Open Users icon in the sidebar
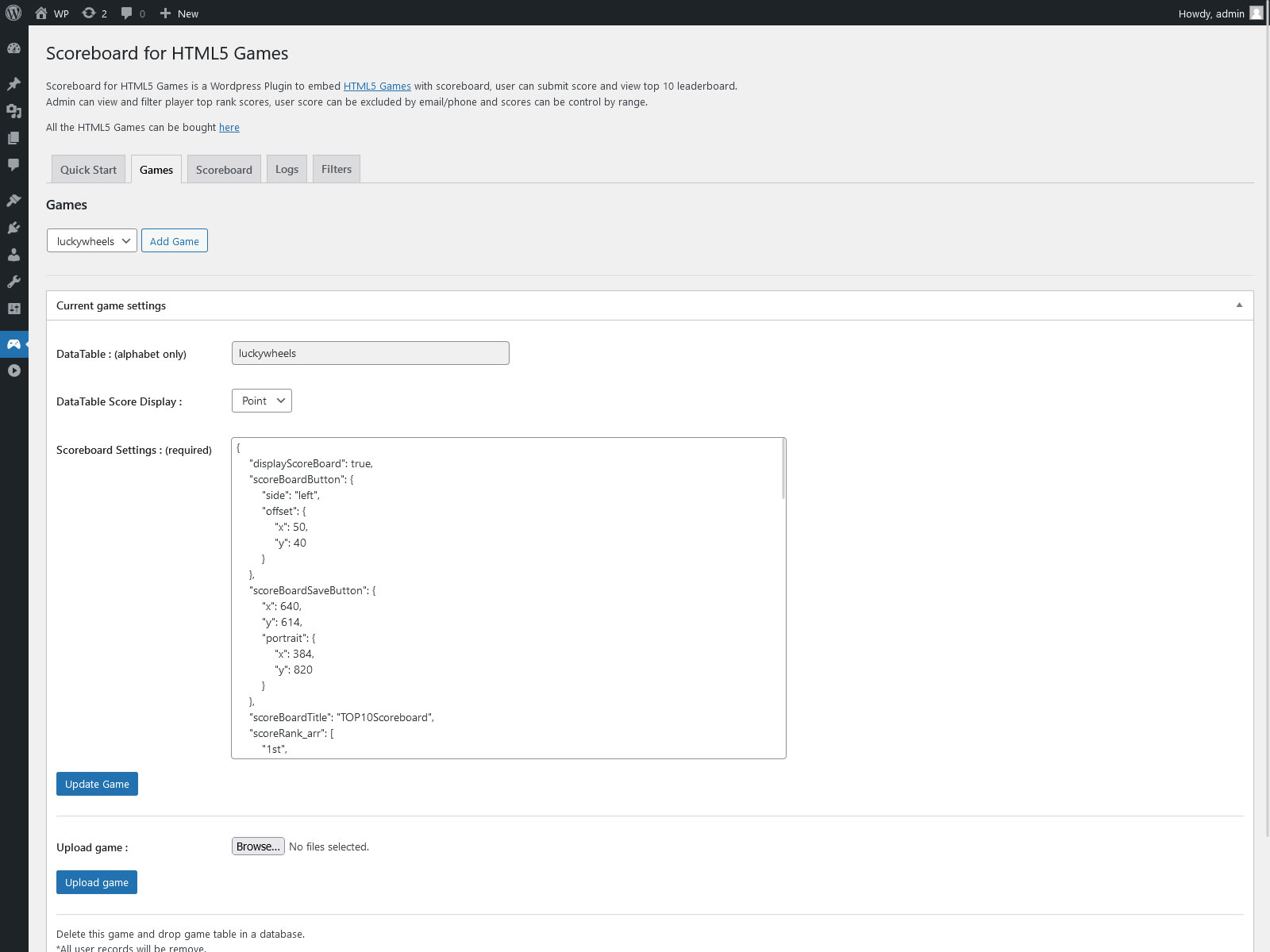Image resolution: width=1270 pixels, height=952 pixels. coord(13,255)
